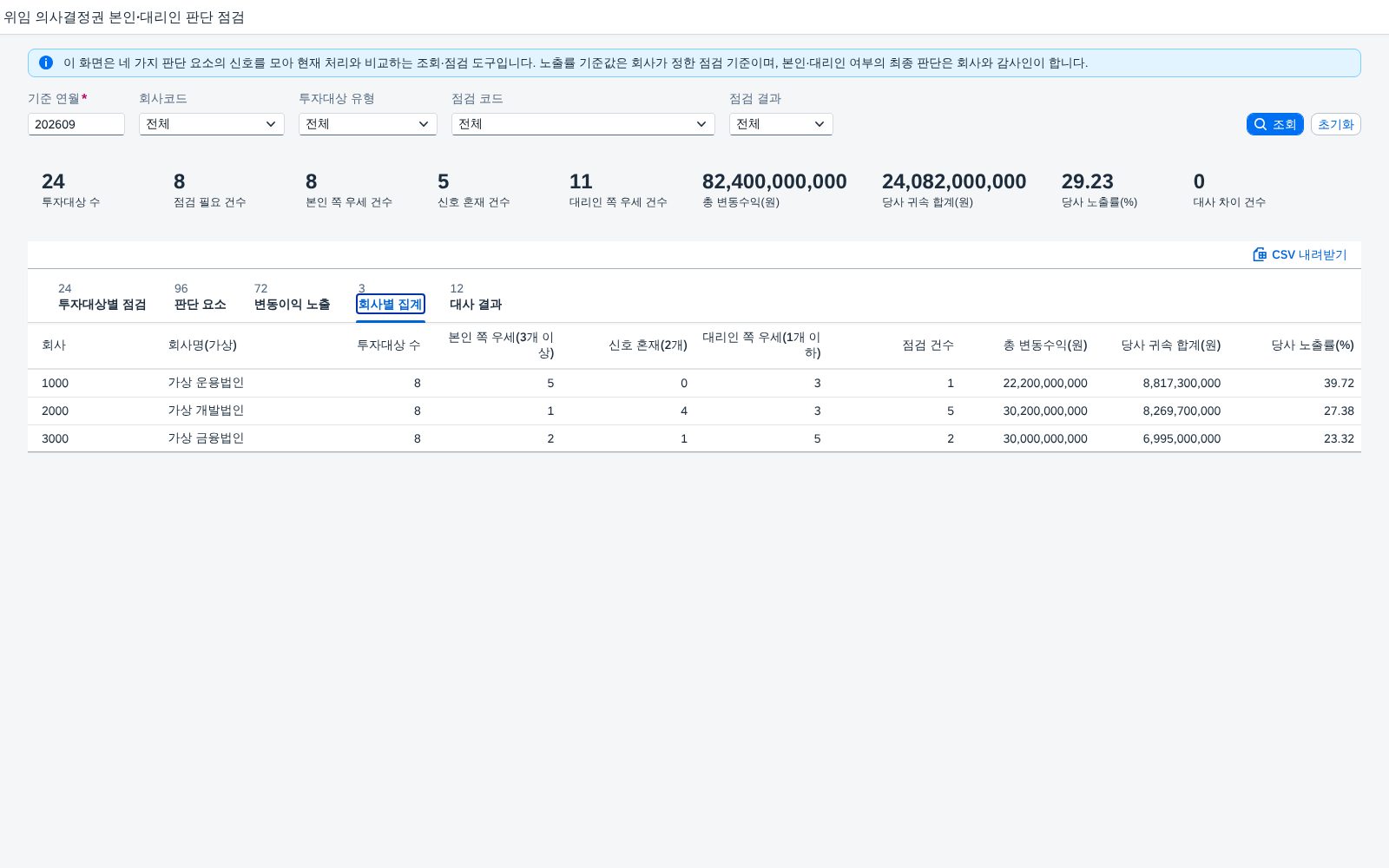Viewport: 1389px width, 868px height.
Task: Select the 가상 개발법인 cell
Action: coord(206,411)
